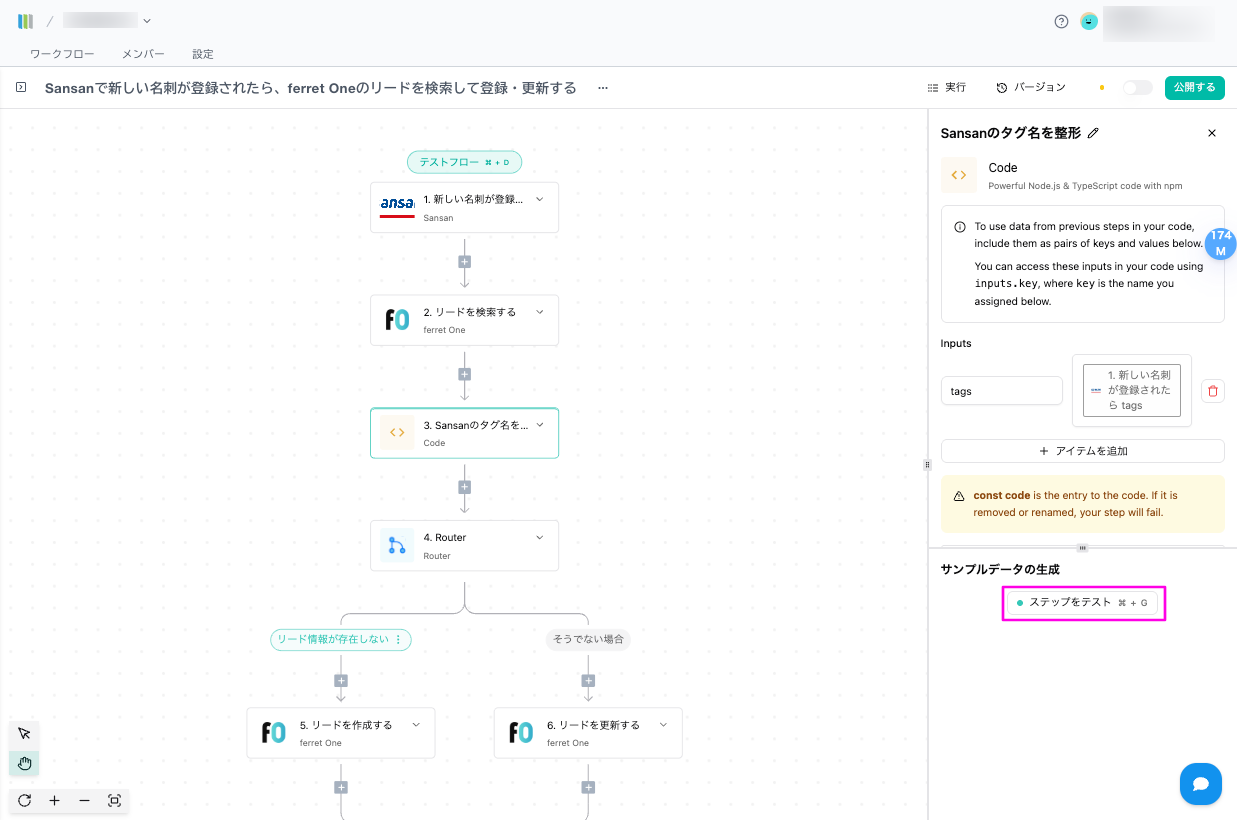Open the workspace name dropdown
The image size is (1237, 820).
147,20
